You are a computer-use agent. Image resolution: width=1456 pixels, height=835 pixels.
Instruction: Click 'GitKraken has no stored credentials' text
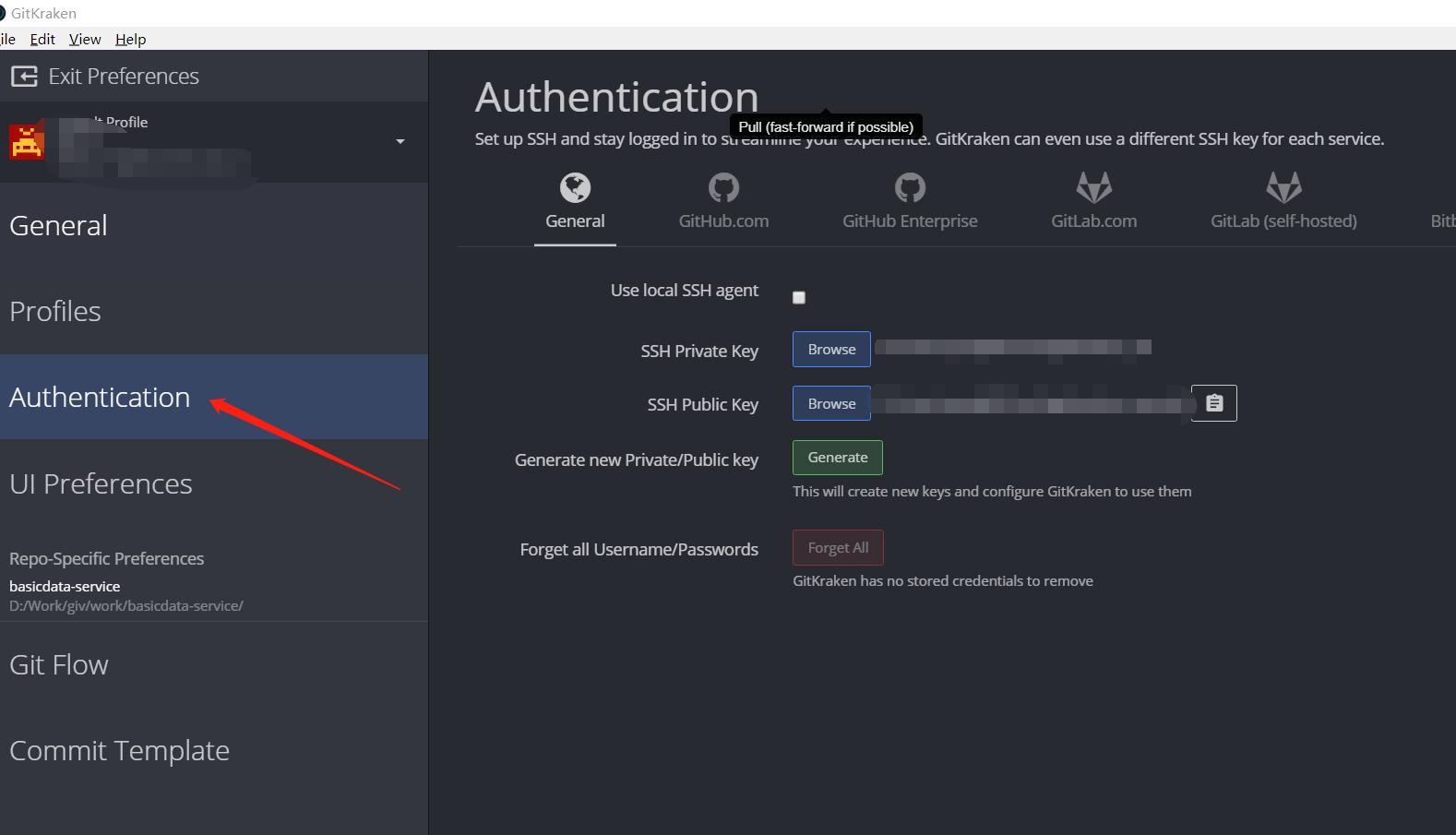tap(943, 581)
